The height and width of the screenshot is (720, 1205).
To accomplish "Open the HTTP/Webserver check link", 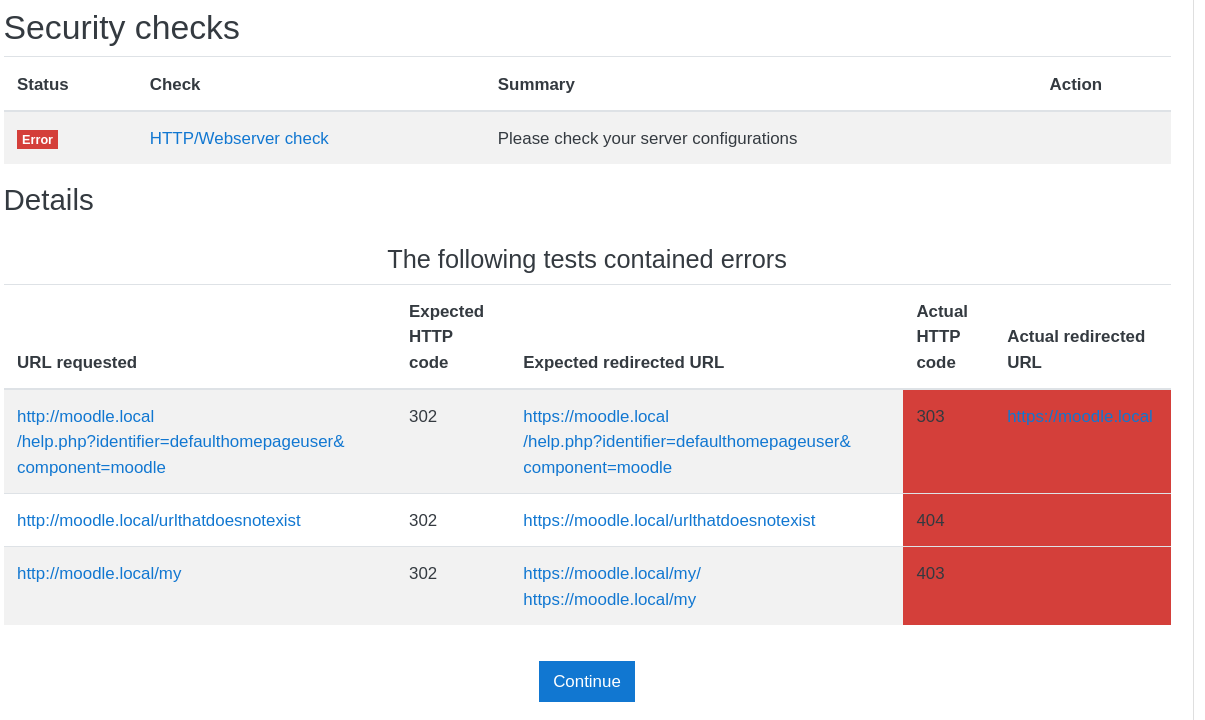I will click(239, 138).
